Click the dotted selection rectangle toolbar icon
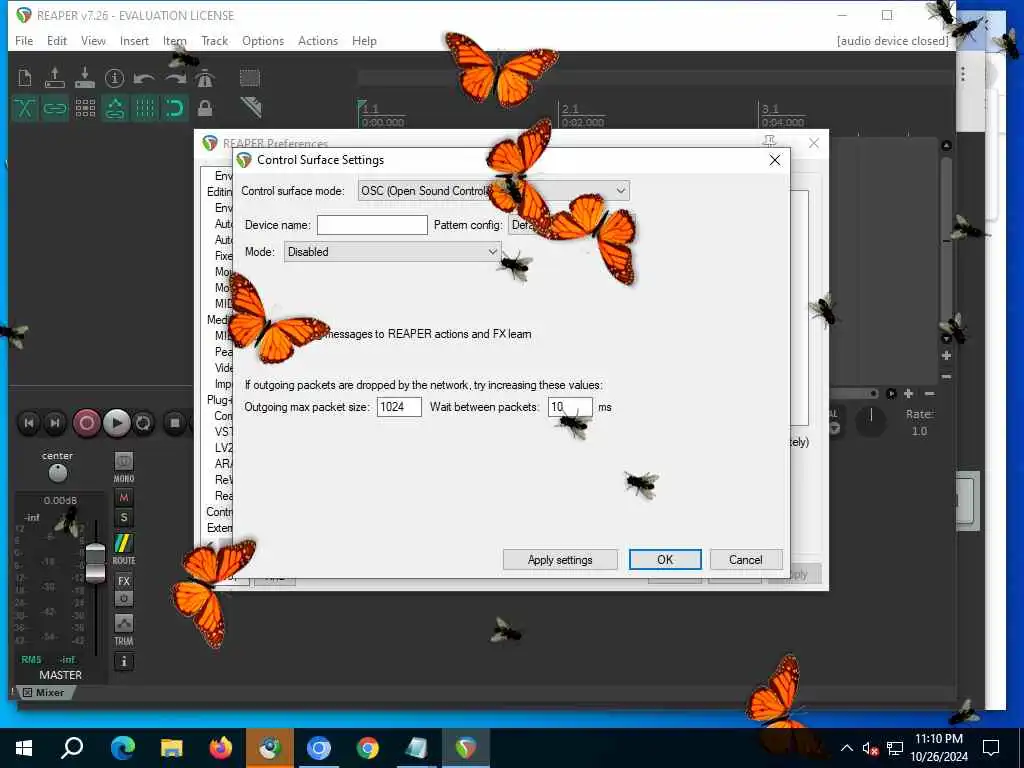1024x768 pixels. click(249, 78)
